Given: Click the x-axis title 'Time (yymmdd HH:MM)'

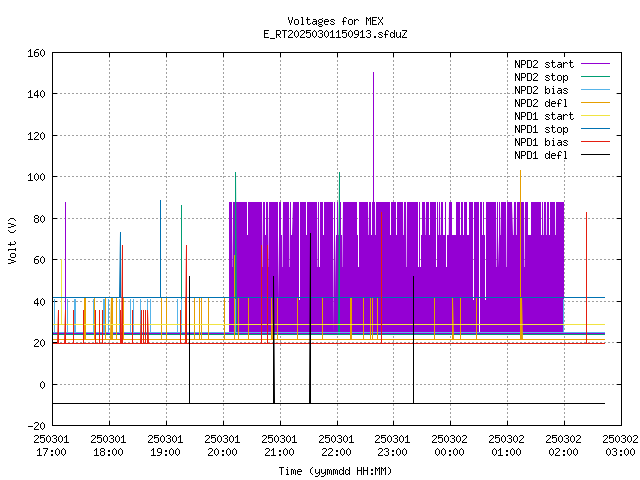Looking at the screenshot, I should coord(336,471).
